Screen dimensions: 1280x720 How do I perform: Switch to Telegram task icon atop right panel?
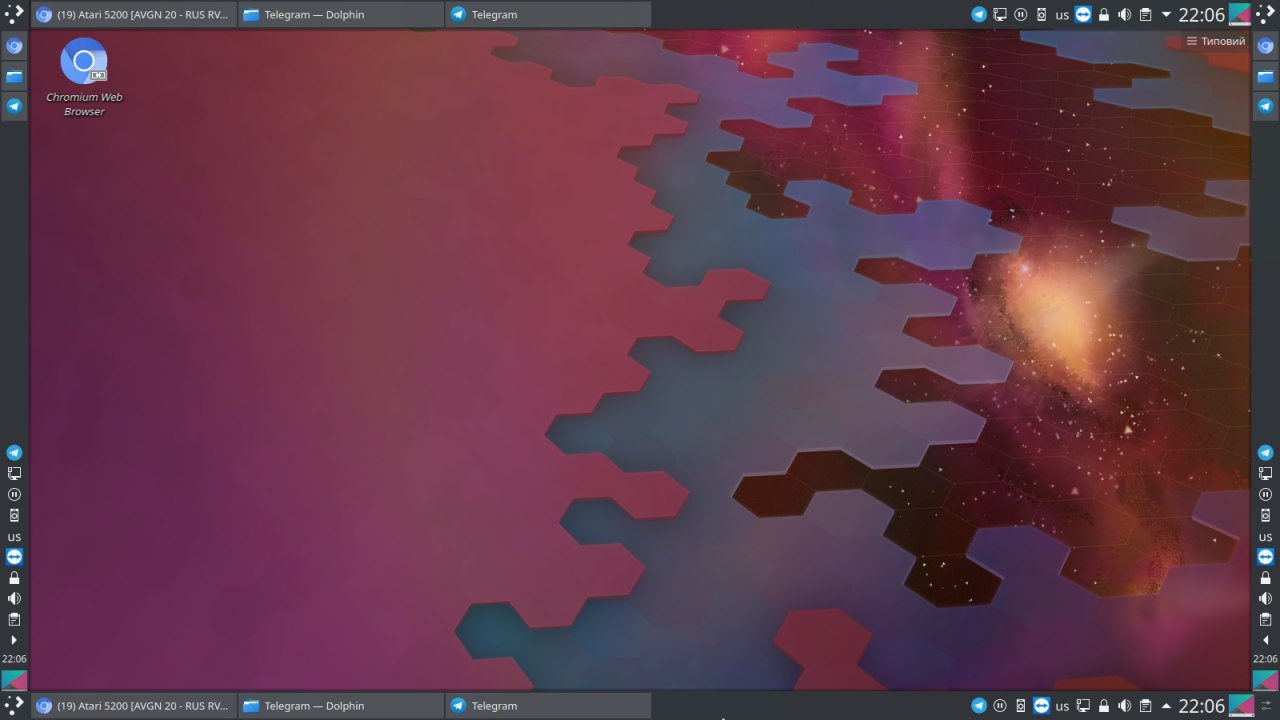pos(1265,106)
